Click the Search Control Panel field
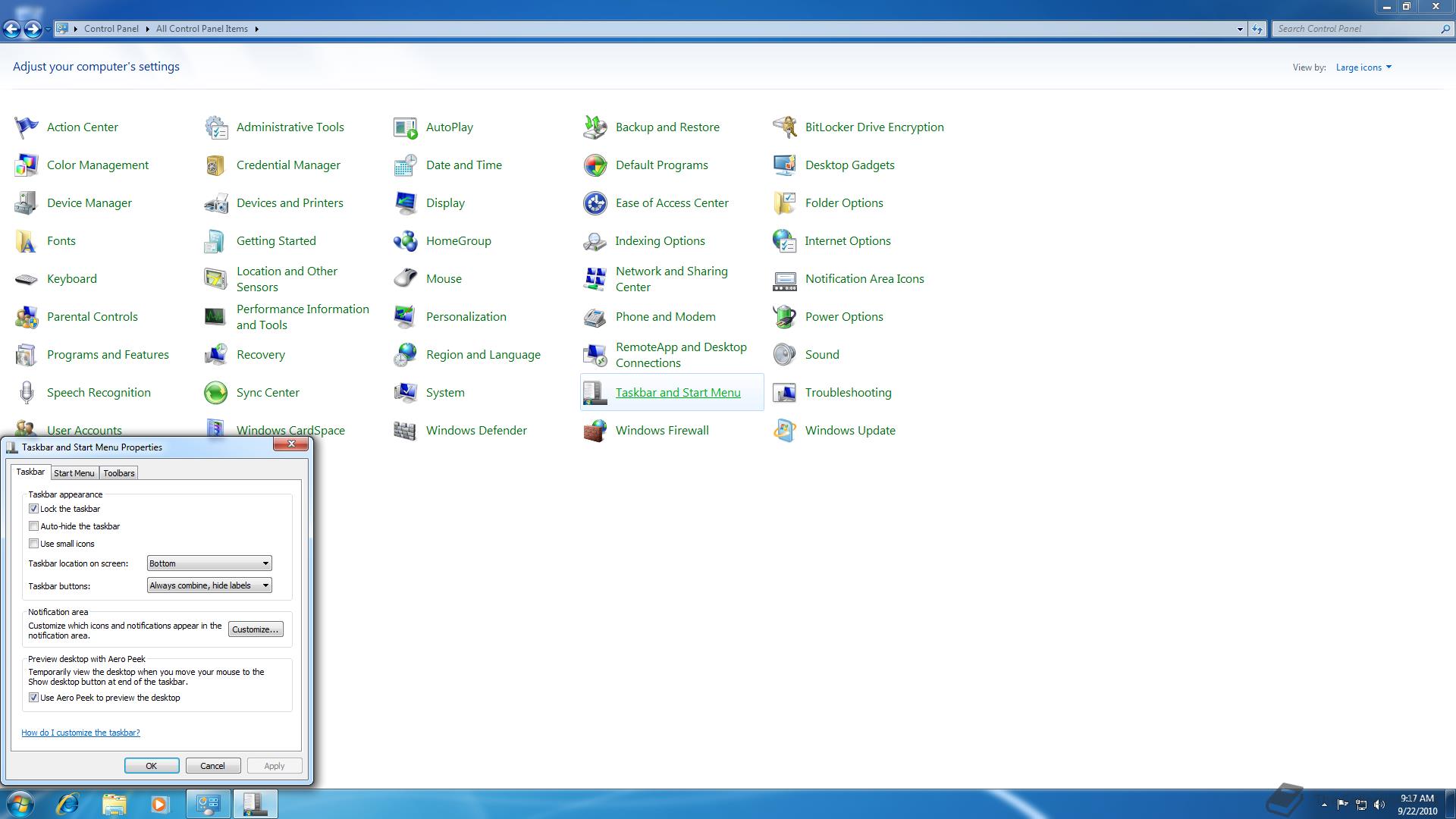The height and width of the screenshot is (819, 1456). click(x=1357, y=29)
